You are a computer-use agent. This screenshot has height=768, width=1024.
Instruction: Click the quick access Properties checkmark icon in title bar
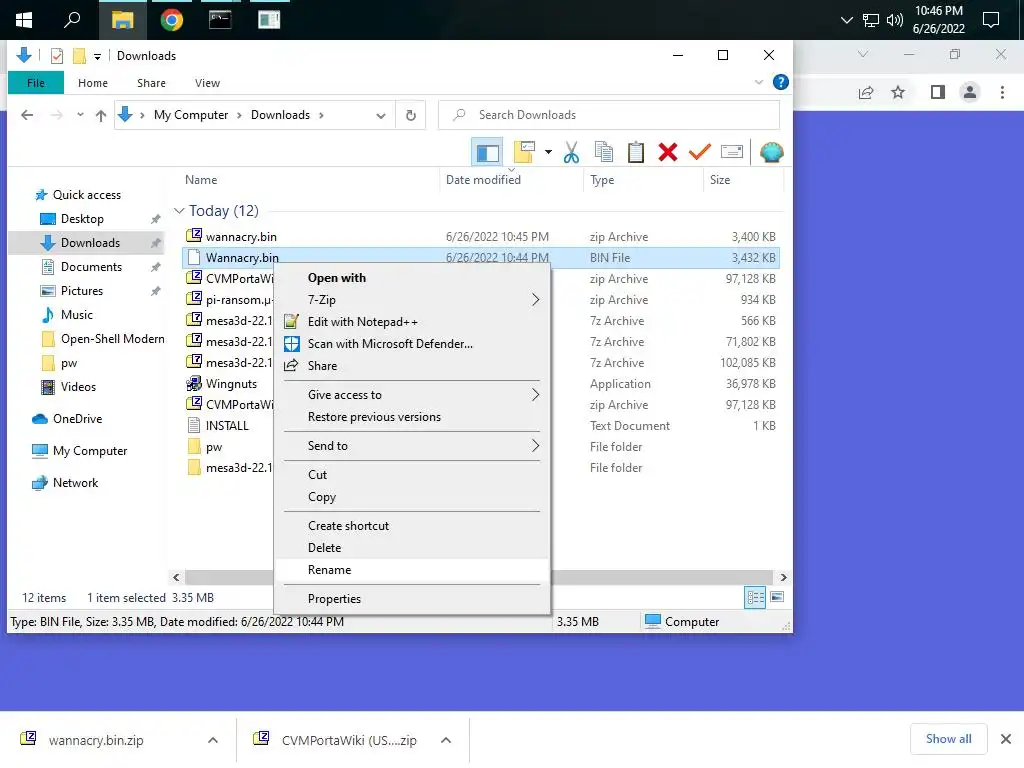57,56
